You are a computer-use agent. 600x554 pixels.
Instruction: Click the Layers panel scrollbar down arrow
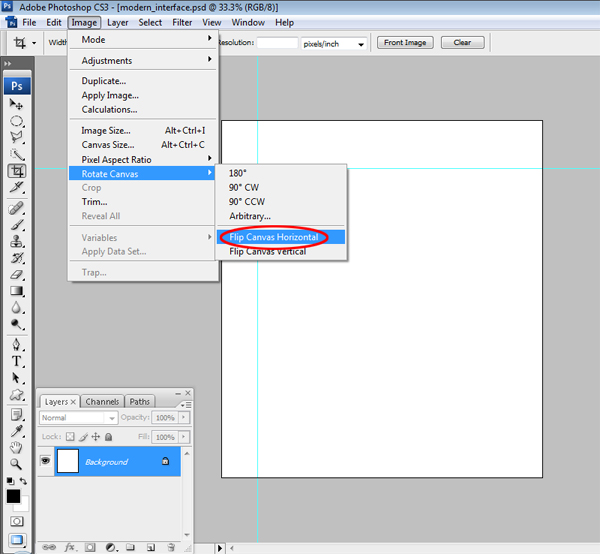(x=187, y=535)
